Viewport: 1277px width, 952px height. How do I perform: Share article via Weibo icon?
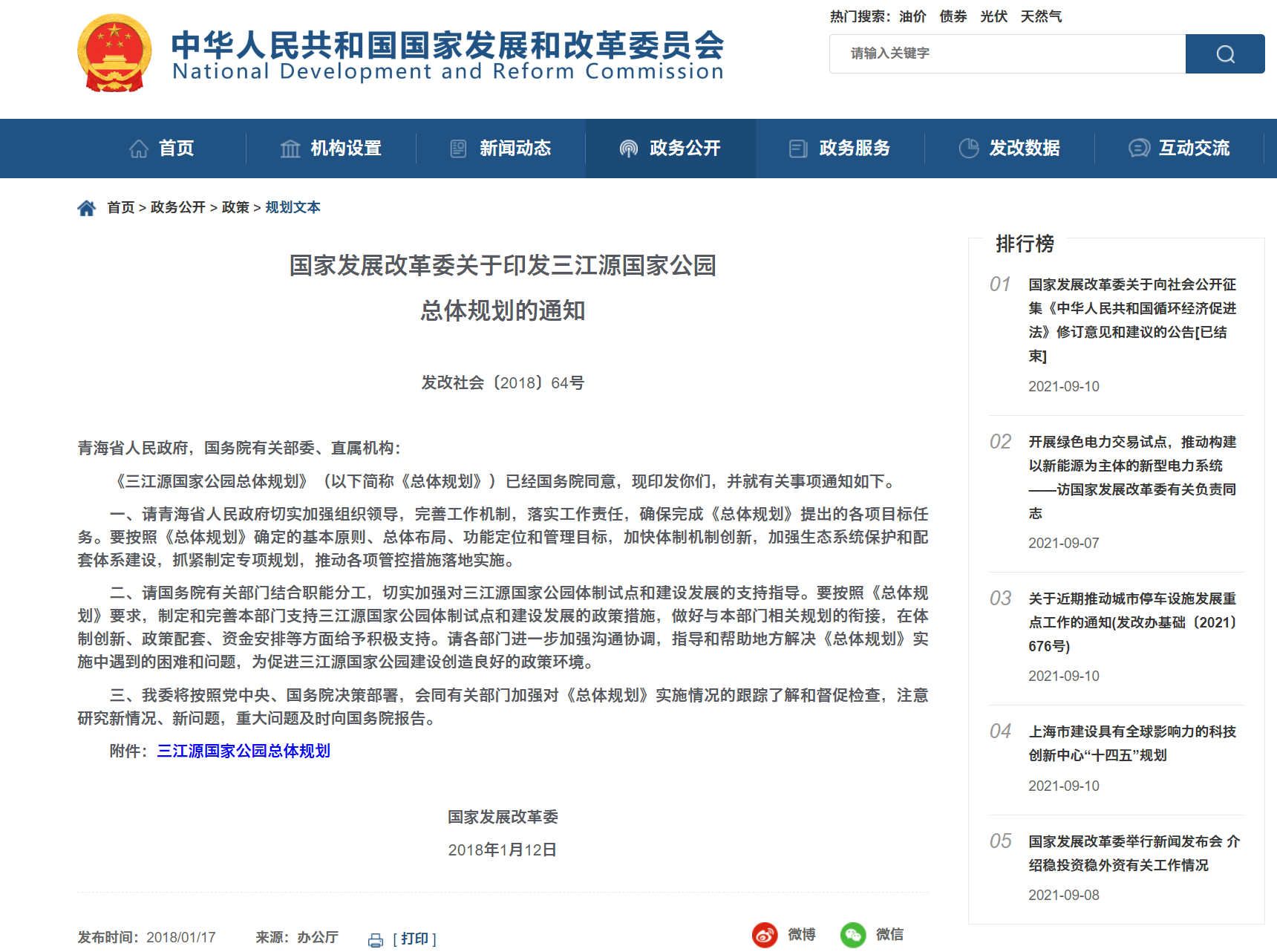(x=765, y=935)
